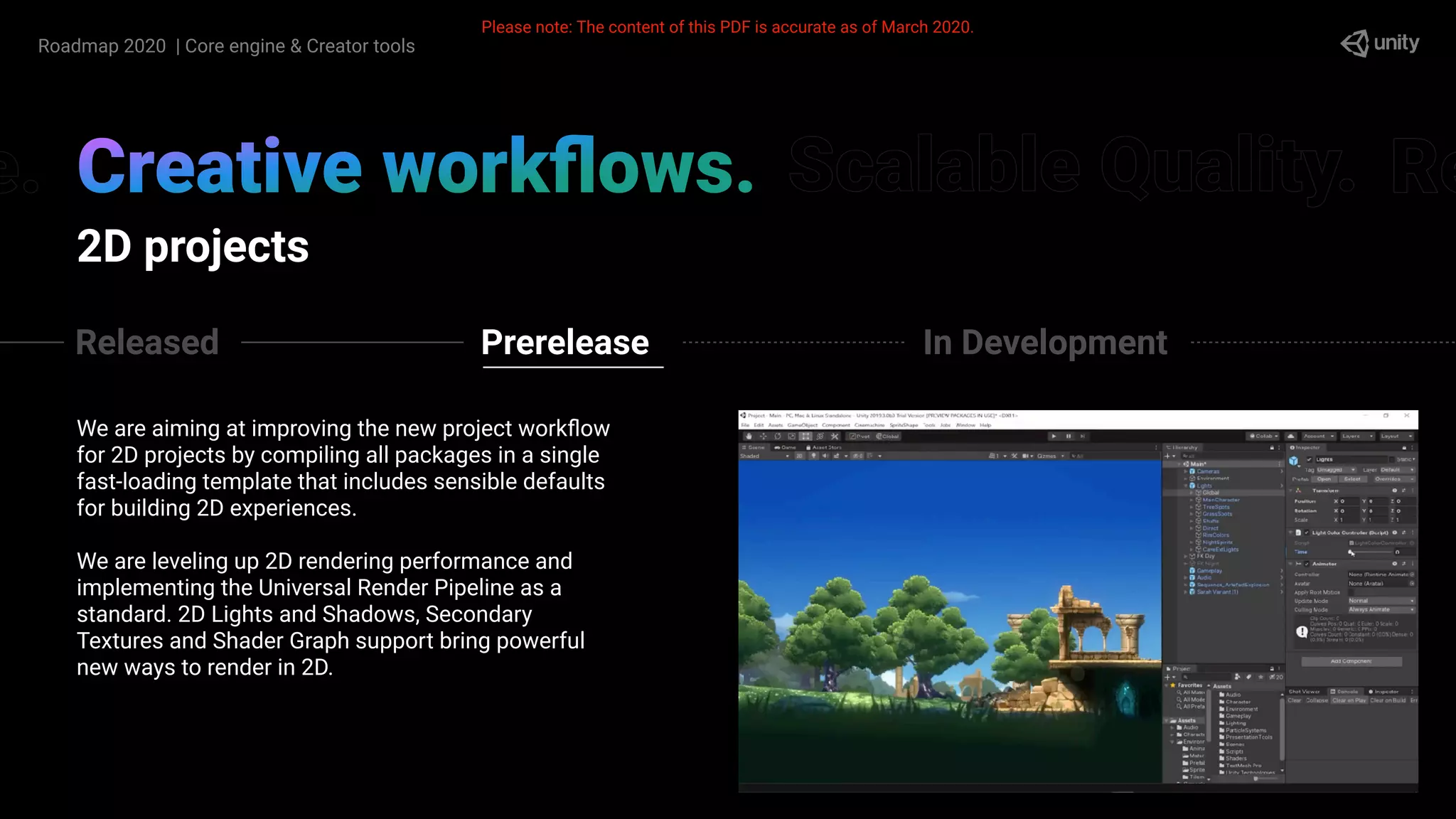Click the Project panel search field
The height and width of the screenshot is (819, 1456).
click(x=1206, y=678)
